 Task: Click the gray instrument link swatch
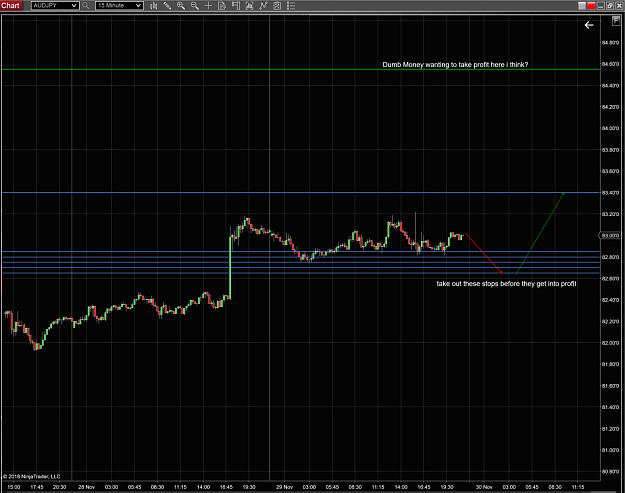pos(582,6)
